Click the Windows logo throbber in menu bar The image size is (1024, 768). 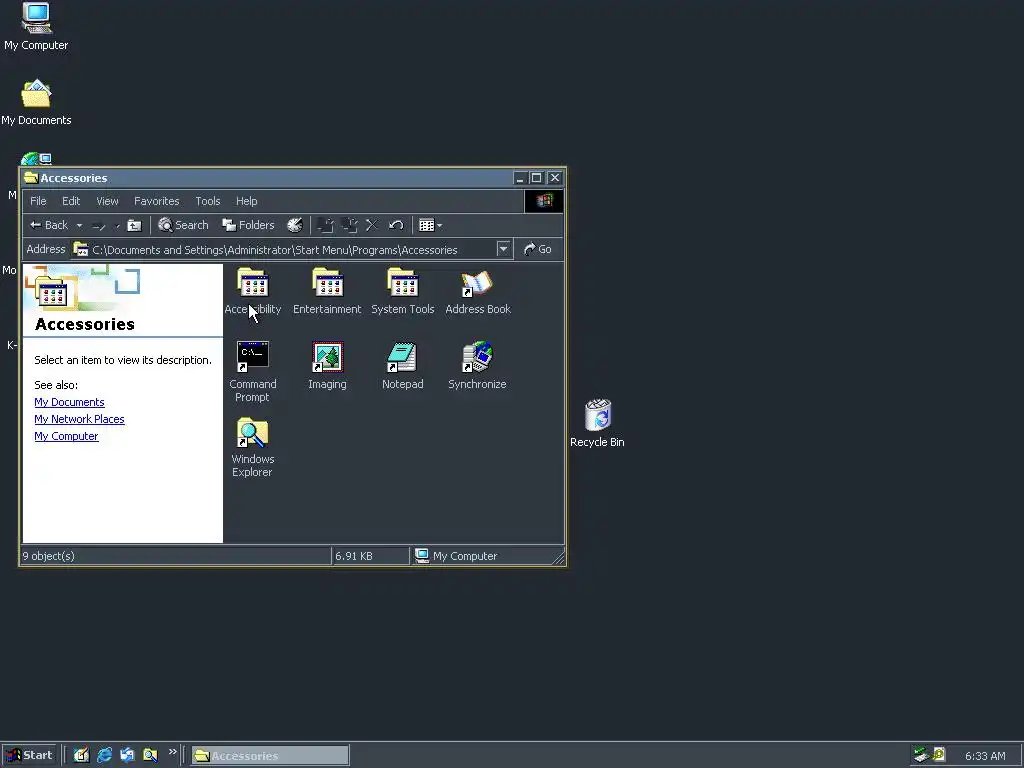coord(544,201)
